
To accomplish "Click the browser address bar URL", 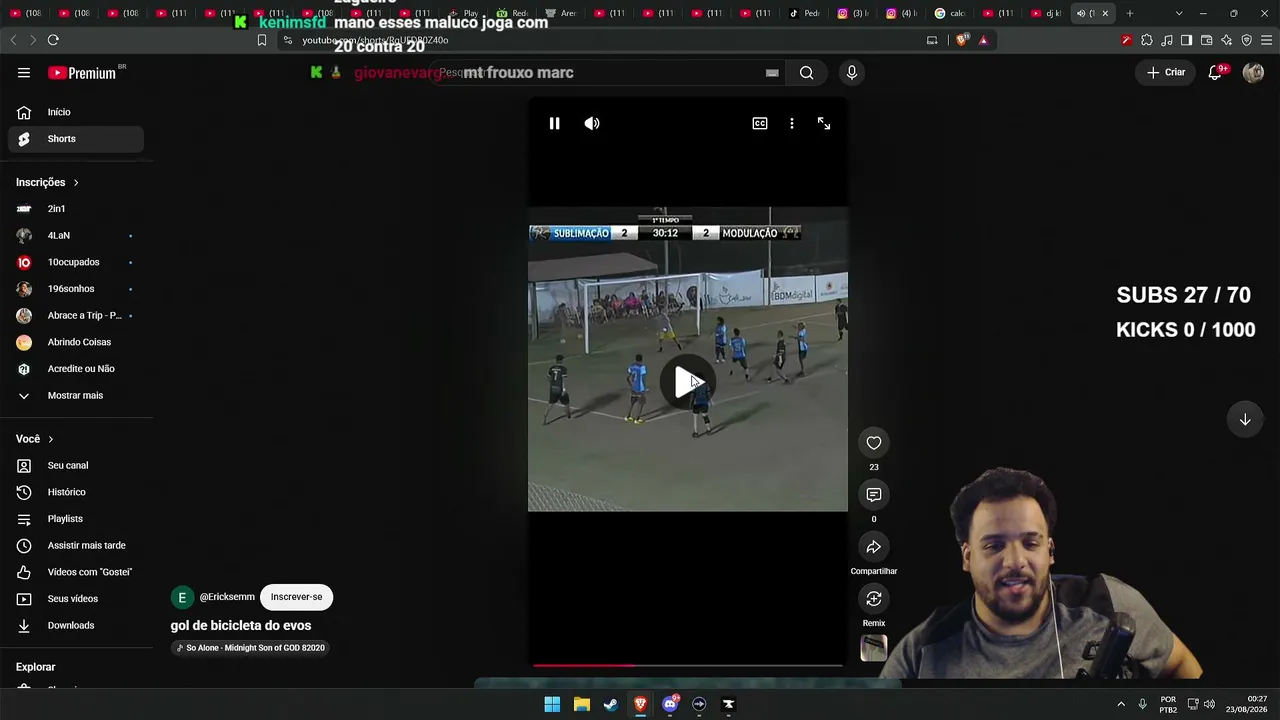I will (375, 40).
